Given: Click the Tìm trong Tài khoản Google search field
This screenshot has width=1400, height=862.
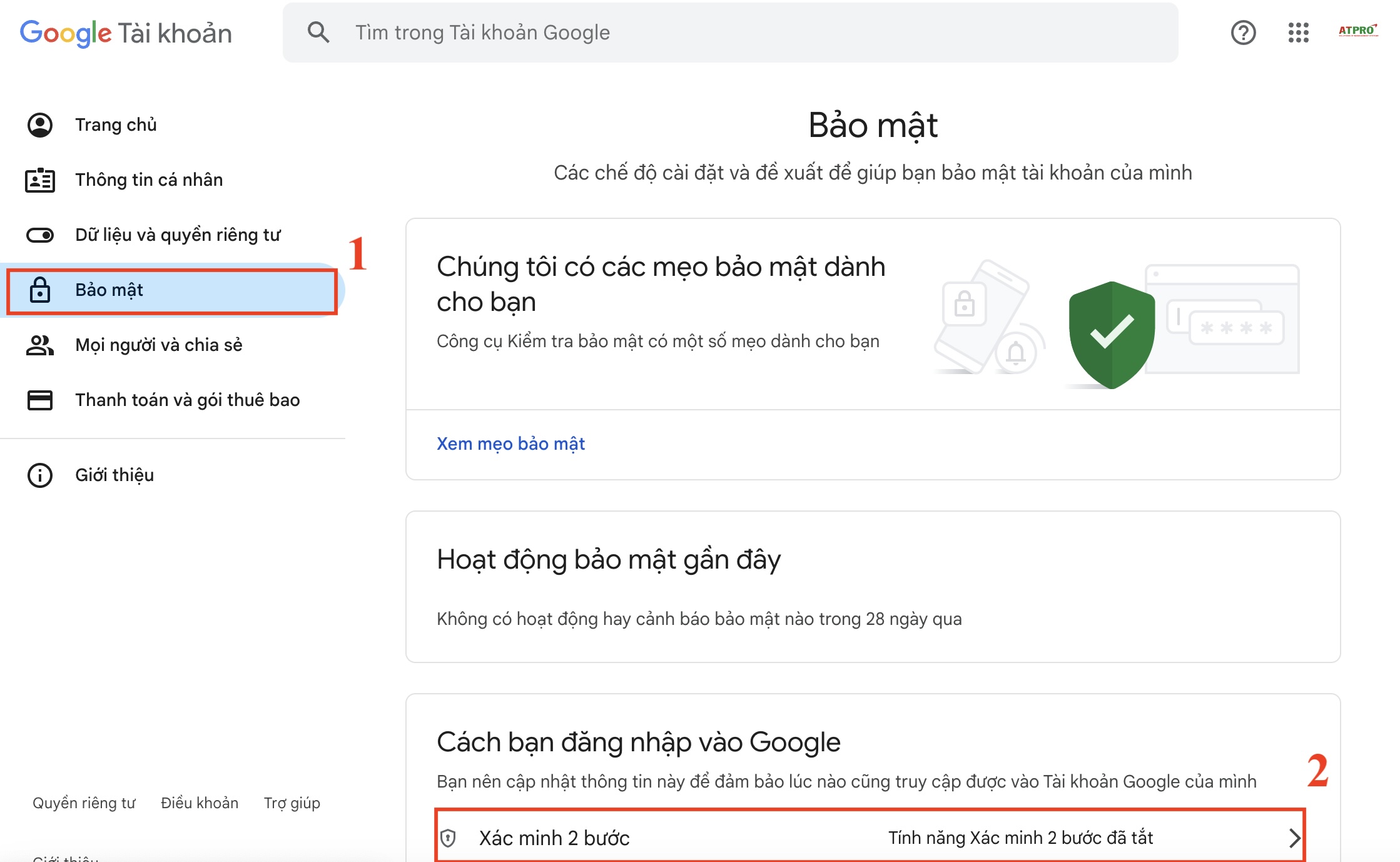Looking at the screenshot, I should tap(731, 33).
